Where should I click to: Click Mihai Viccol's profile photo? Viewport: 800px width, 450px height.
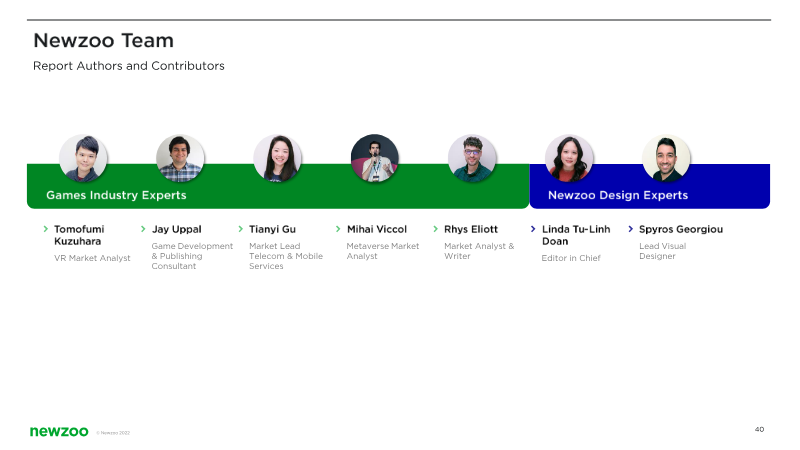point(375,158)
